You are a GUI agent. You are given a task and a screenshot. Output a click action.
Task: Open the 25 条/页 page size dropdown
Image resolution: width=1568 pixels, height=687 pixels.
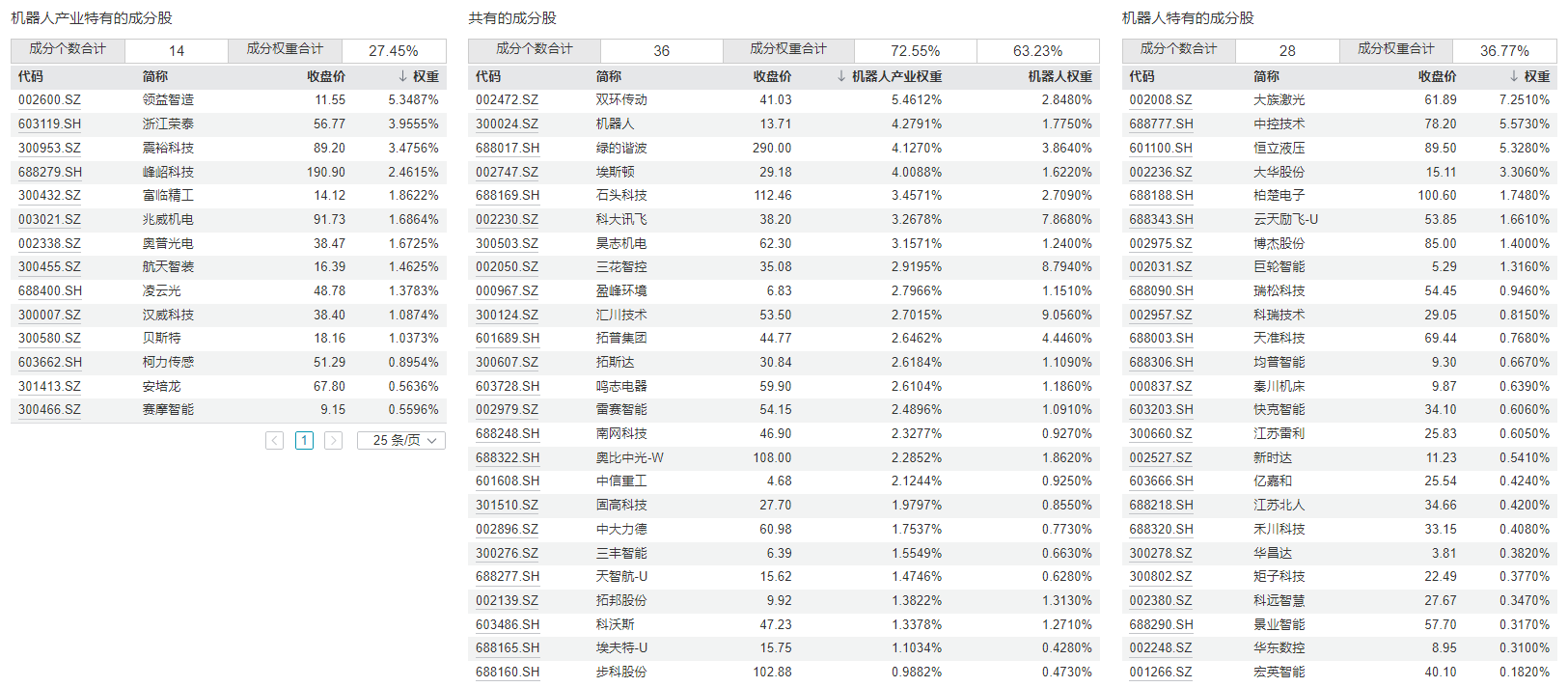point(401,440)
